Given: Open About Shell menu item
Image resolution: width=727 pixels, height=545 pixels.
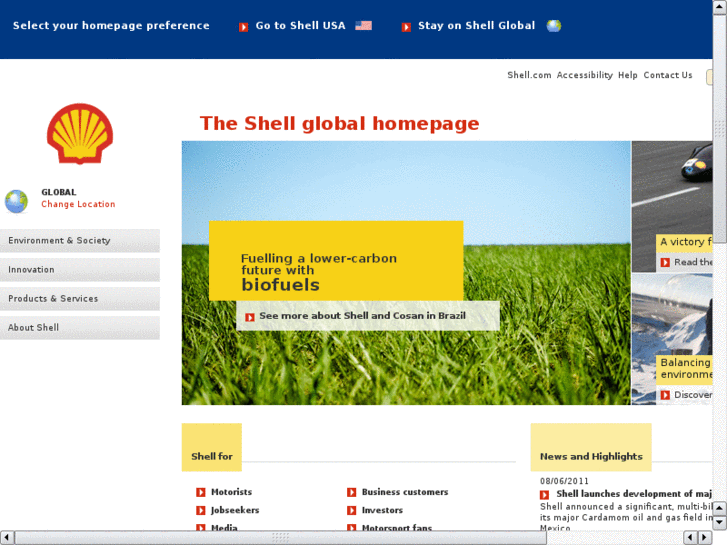Looking at the screenshot, I should (x=80, y=327).
